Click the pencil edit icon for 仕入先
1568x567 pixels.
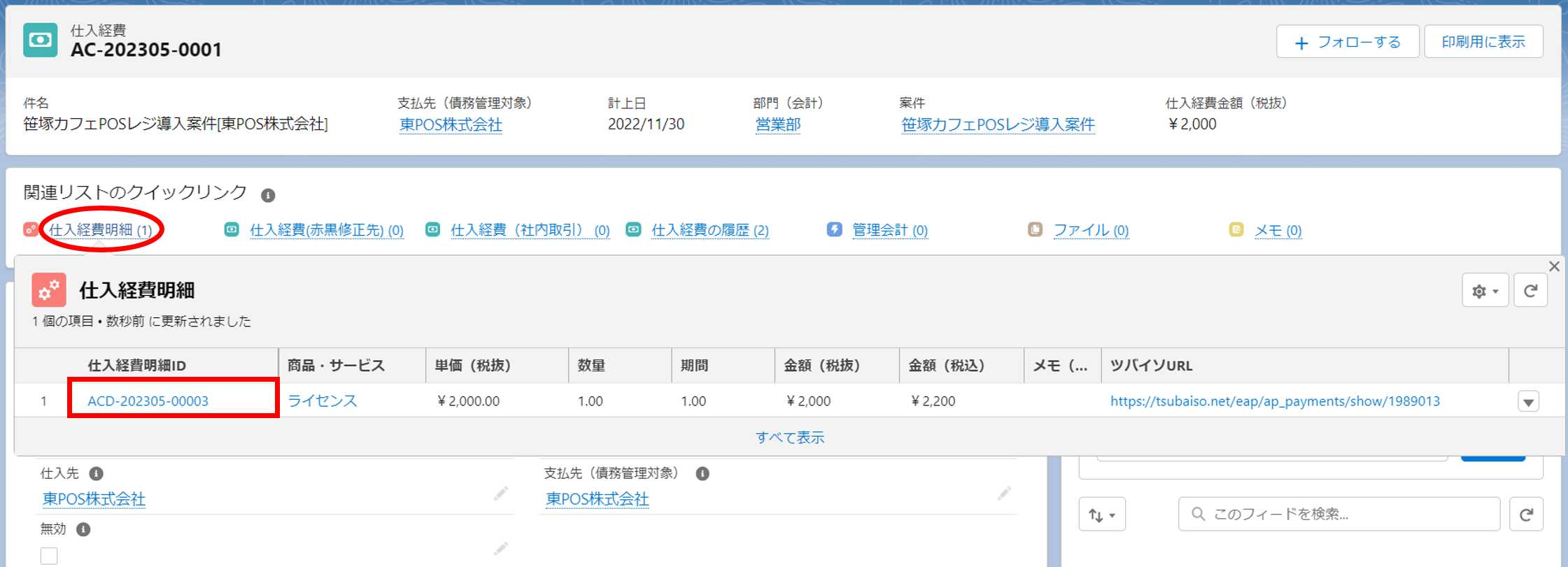tap(500, 494)
